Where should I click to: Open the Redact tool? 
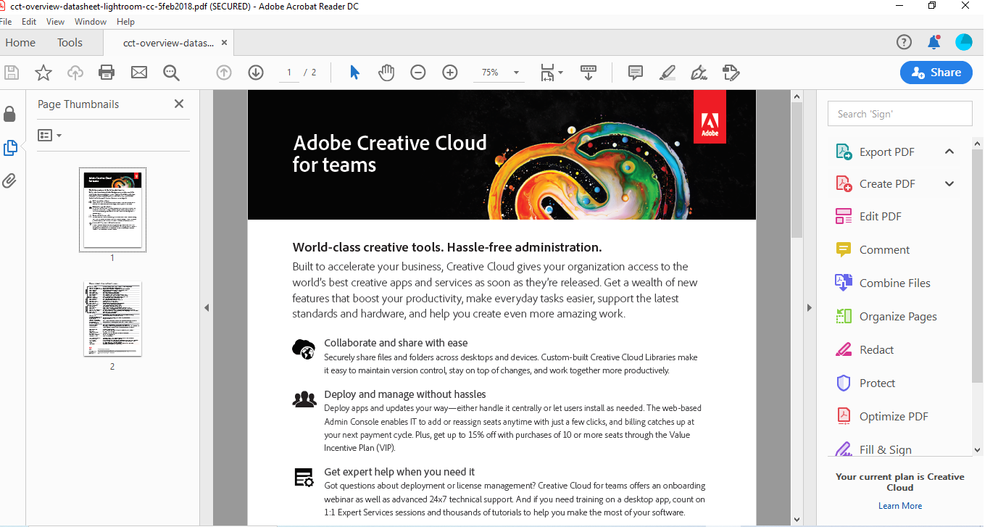[864, 349]
